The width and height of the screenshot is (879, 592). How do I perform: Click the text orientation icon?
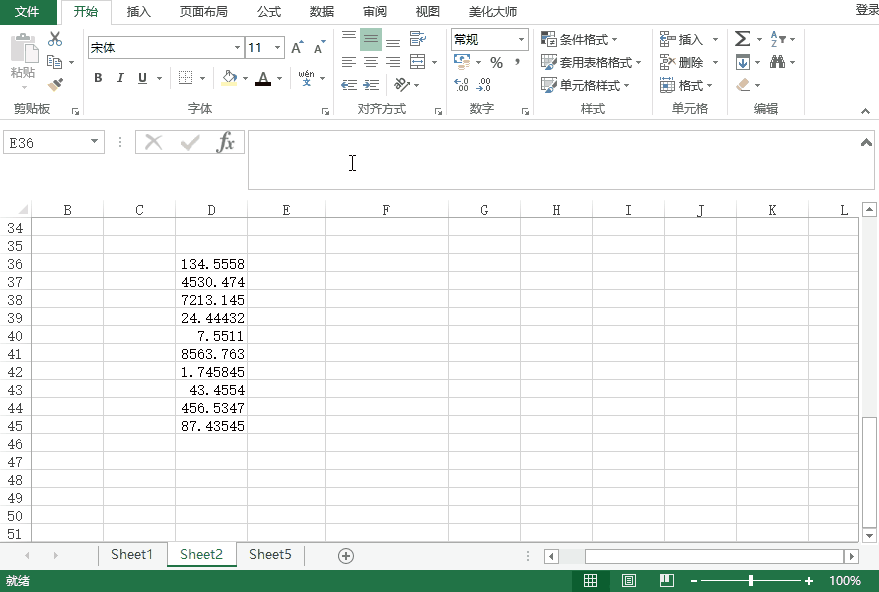pyautogui.click(x=402, y=85)
